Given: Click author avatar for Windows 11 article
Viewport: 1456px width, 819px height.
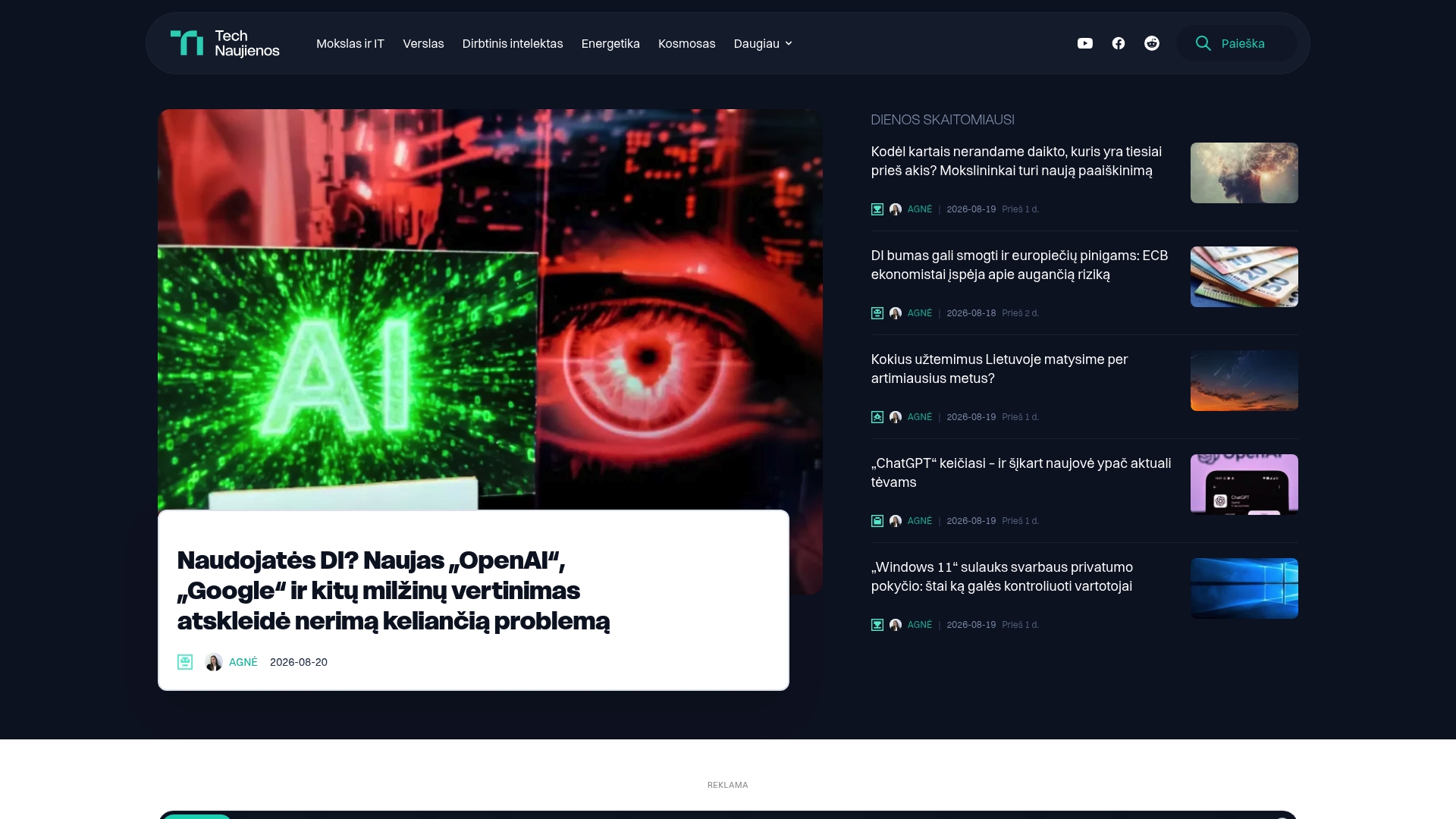Looking at the screenshot, I should point(896,625).
